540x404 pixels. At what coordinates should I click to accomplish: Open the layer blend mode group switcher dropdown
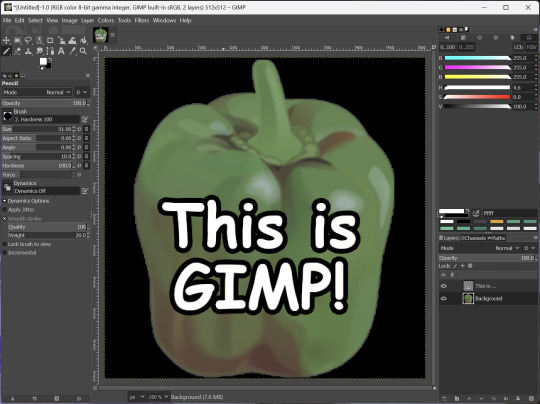(x=529, y=248)
